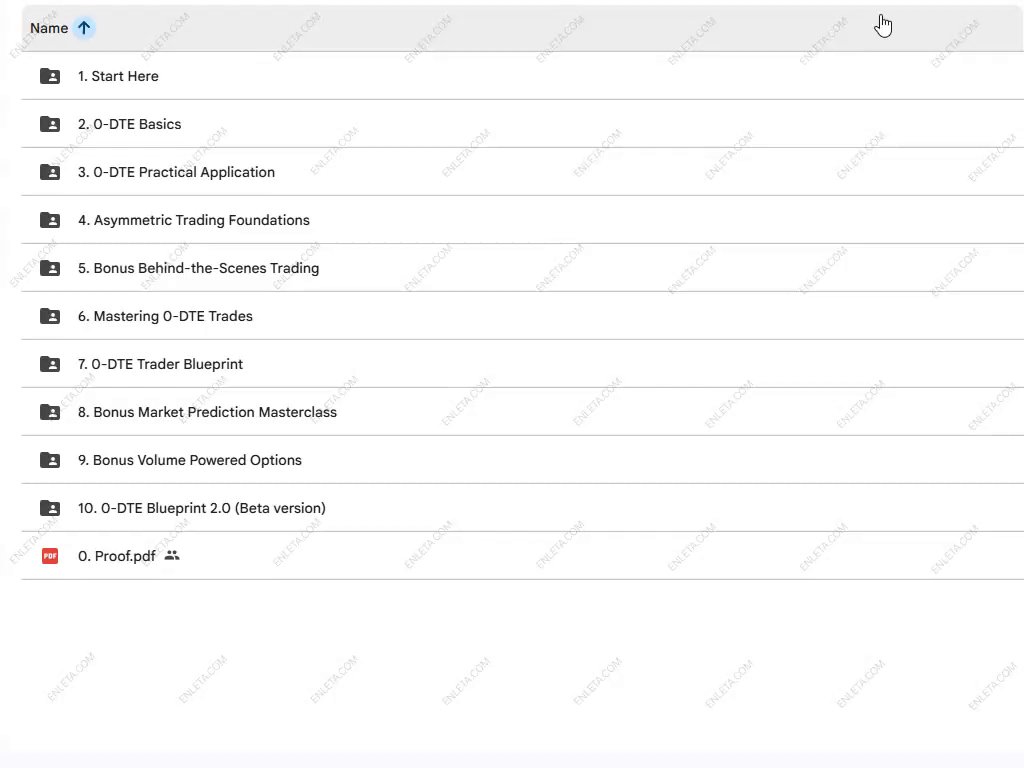Viewport: 1024px width, 768px height.
Task: Open the 7. 0-DTE Trader Blueprint folder
Action: [160, 364]
